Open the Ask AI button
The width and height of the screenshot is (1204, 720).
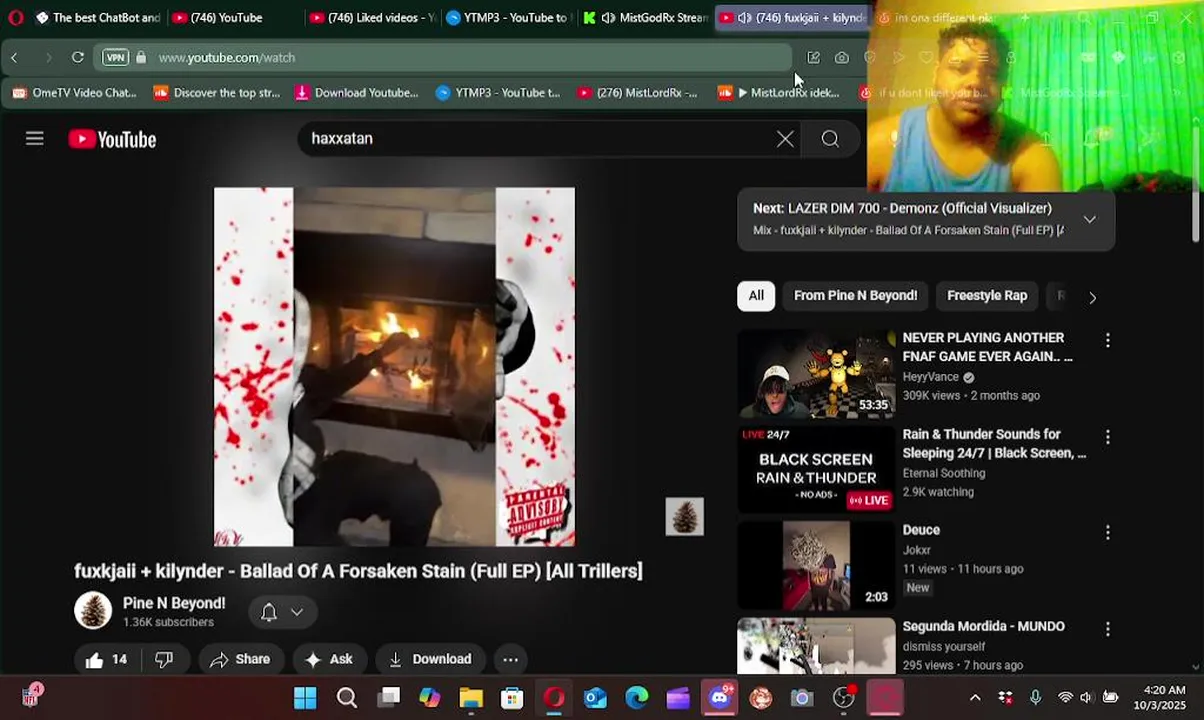[329, 659]
